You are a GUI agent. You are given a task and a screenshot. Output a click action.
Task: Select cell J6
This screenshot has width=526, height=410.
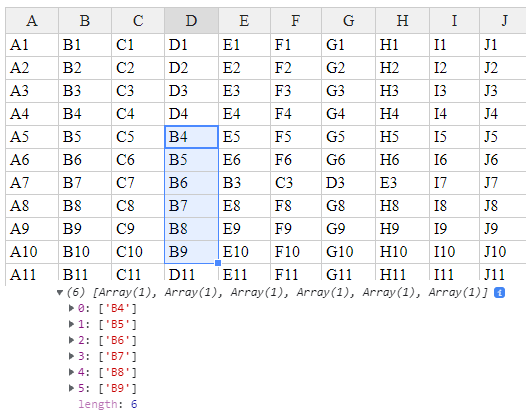tap(503, 160)
